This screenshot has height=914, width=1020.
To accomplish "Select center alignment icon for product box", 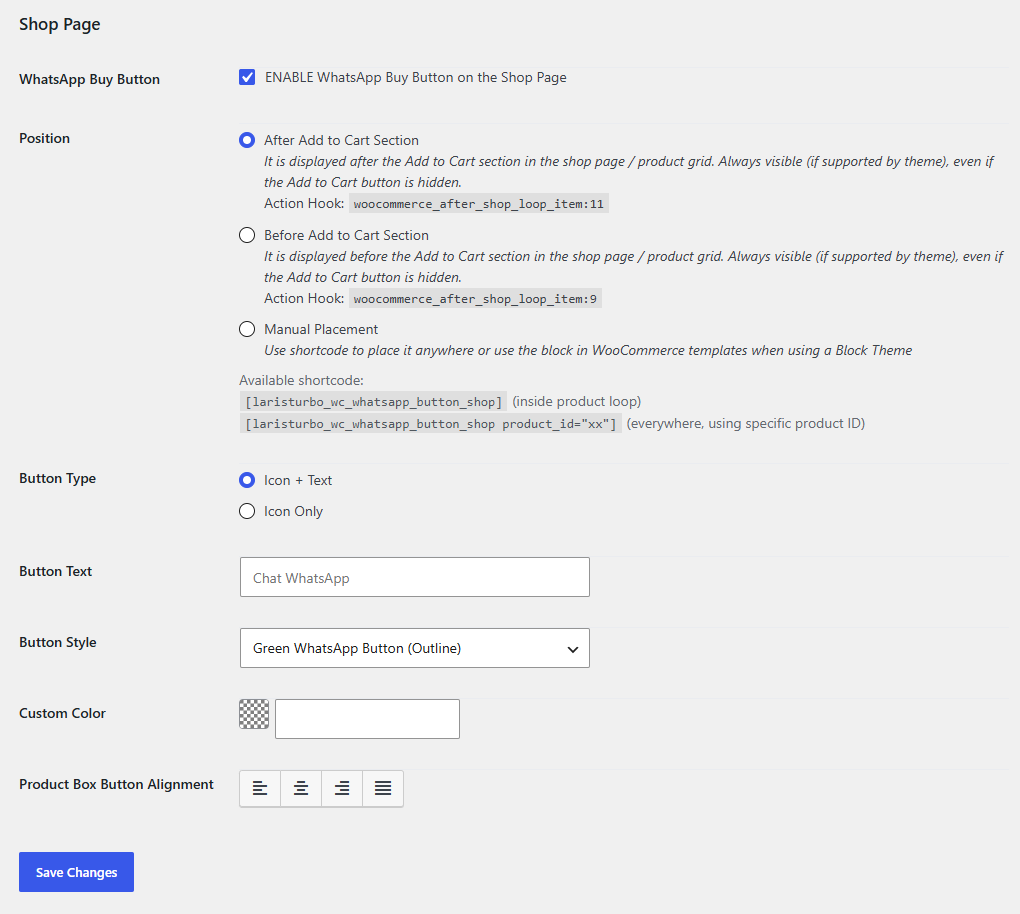I will click(x=301, y=788).
